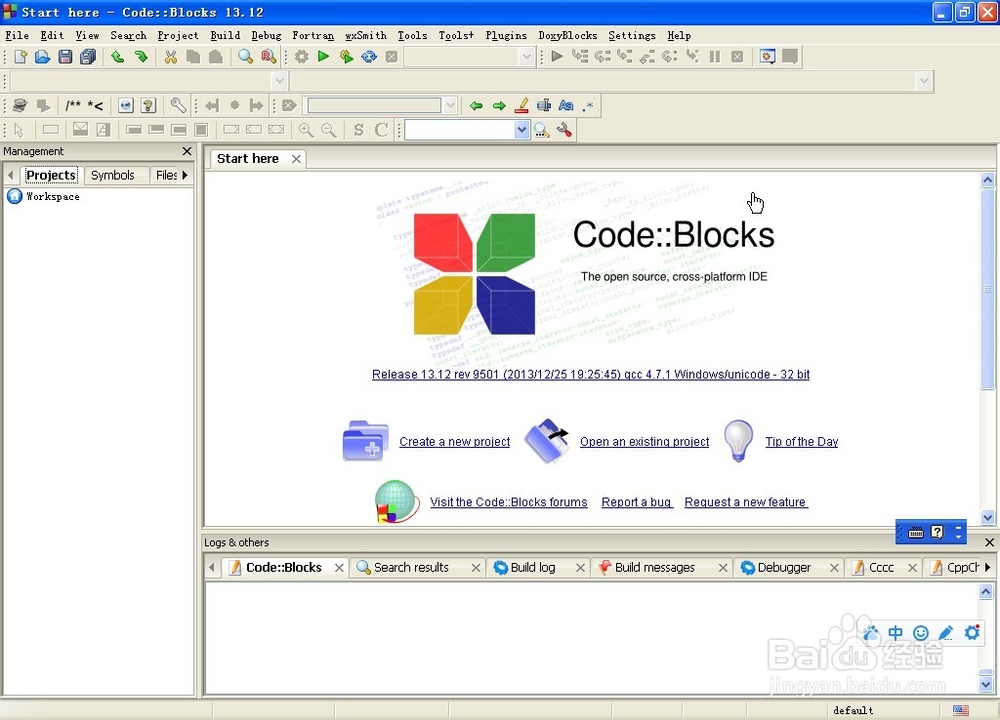Switch to the Symbols tab
Screen dimensions: 1000x720
coord(112,175)
